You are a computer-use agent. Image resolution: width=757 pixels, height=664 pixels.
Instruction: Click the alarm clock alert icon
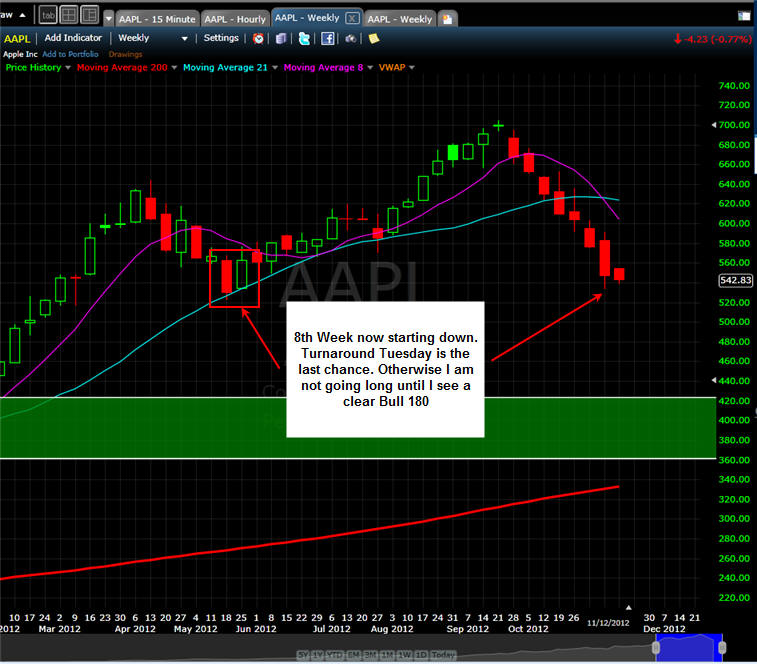click(258, 39)
